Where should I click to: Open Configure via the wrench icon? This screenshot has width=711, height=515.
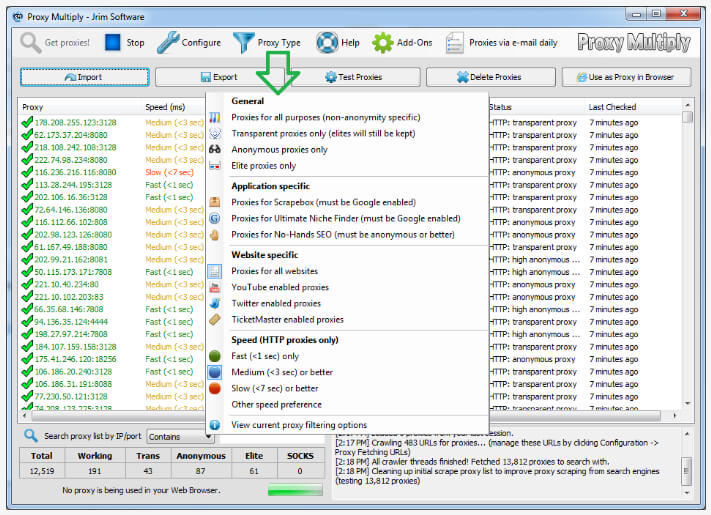click(x=168, y=43)
